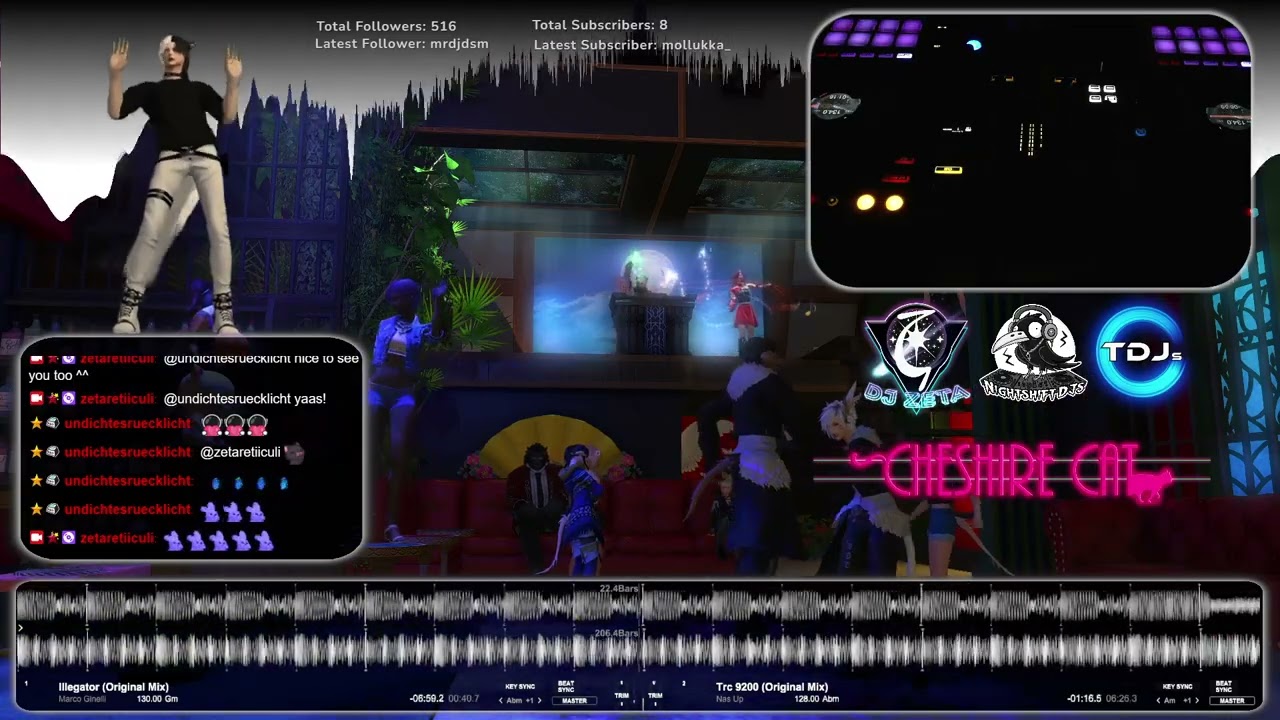Image resolution: width=1280 pixels, height=720 pixels.
Task: Click zetaretiiculi username in the bottom chat message
Action: tap(117, 539)
